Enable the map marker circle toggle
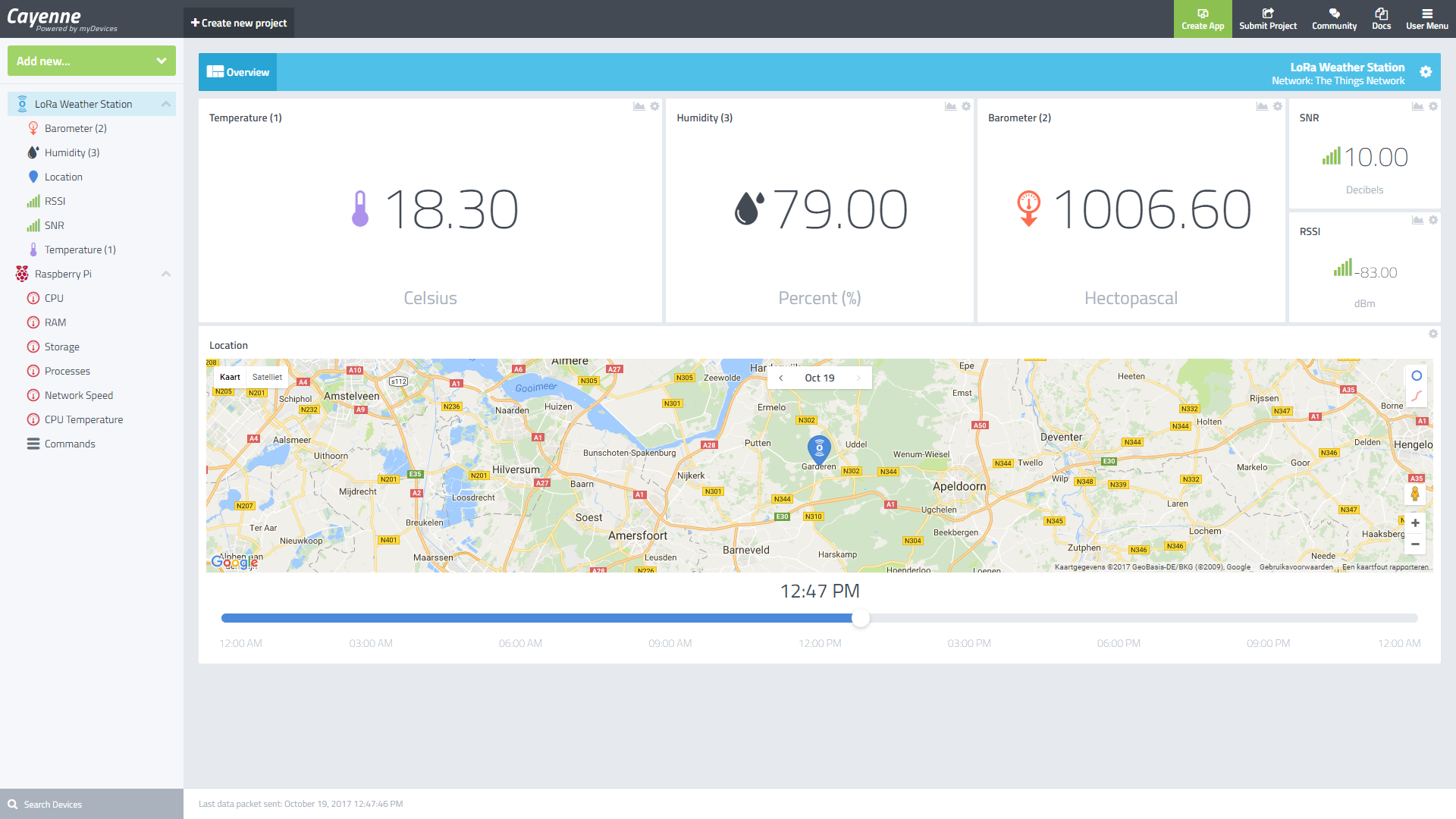This screenshot has height=819, width=1456. pos(1417,375)
